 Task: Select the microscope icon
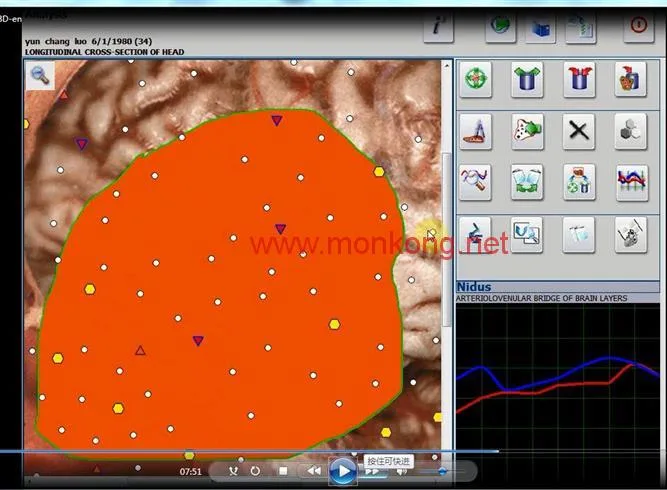476,235
